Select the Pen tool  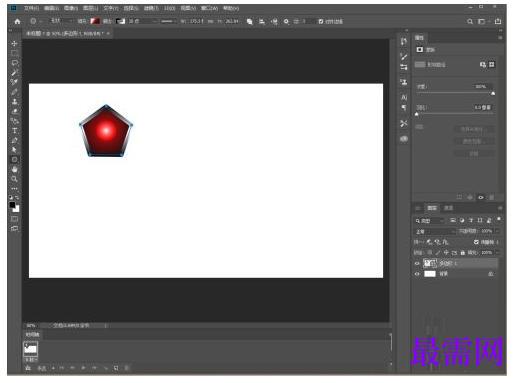(14, 140)
